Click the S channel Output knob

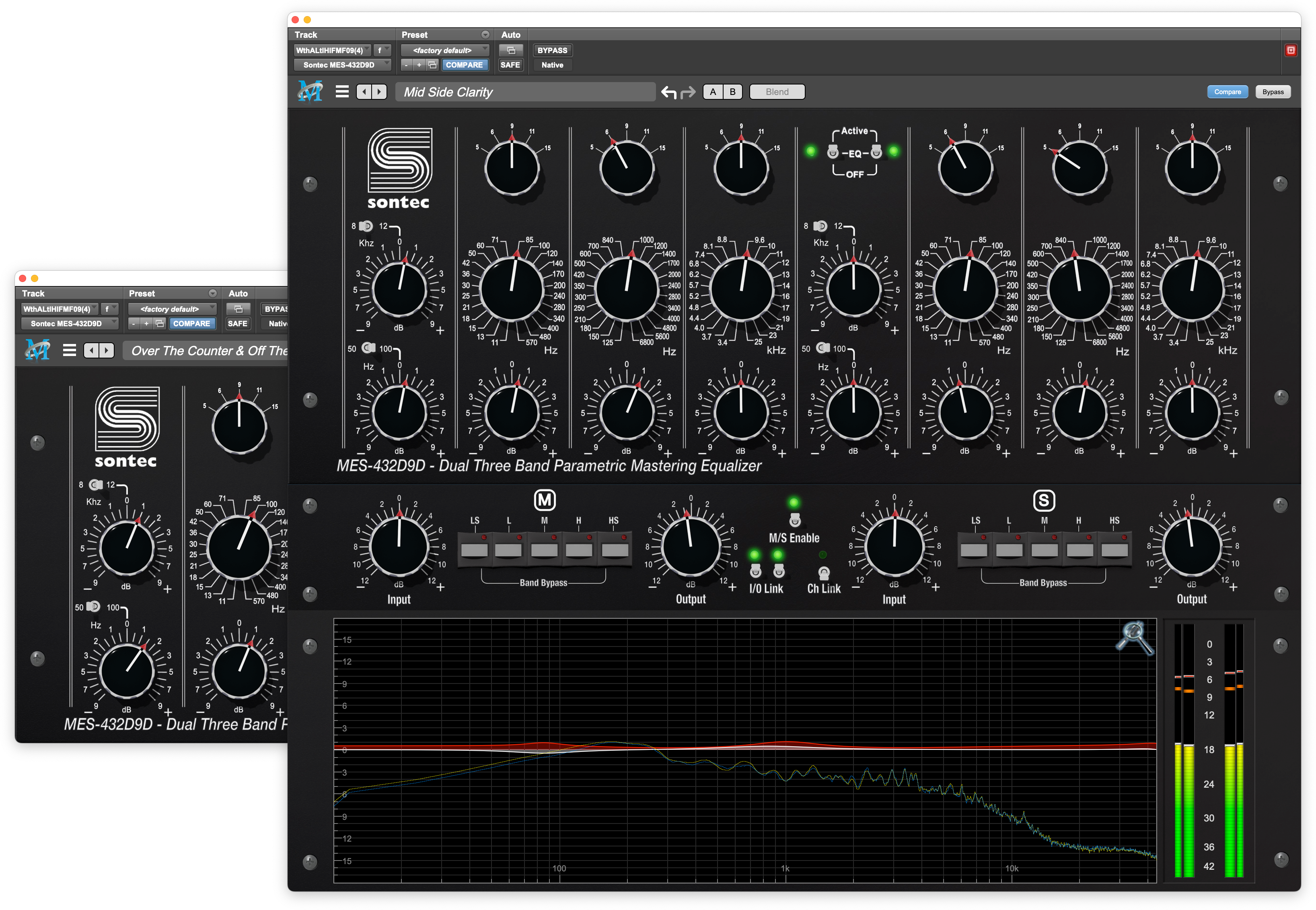[1191, 546]
